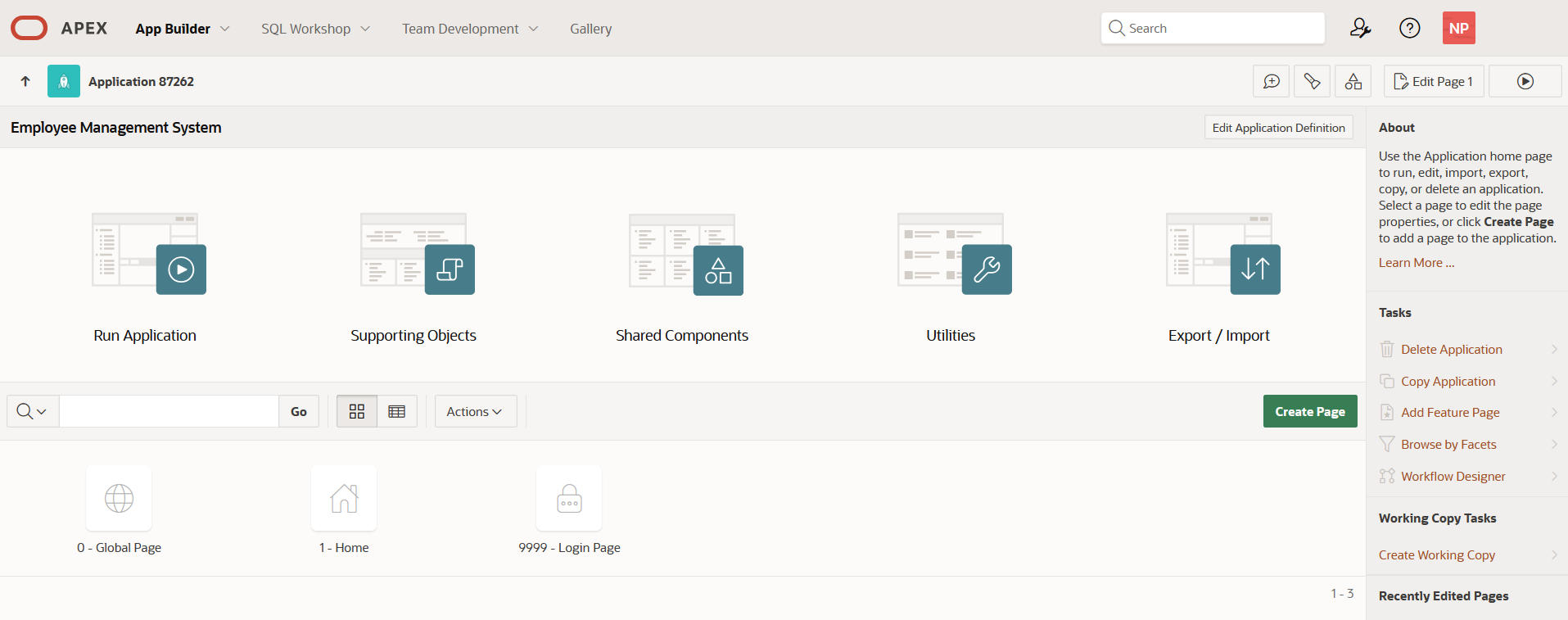1568x620 pixels.
Task: Click the feedback comment icon in toolbar
Action: click(x=1272, y=81)
